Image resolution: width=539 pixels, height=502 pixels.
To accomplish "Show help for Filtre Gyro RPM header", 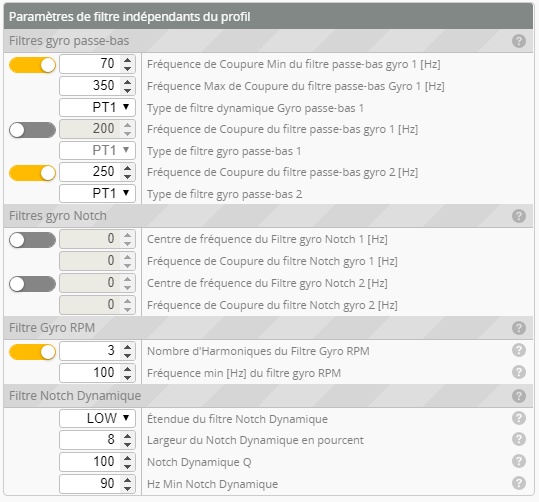I will click(519, 328).
